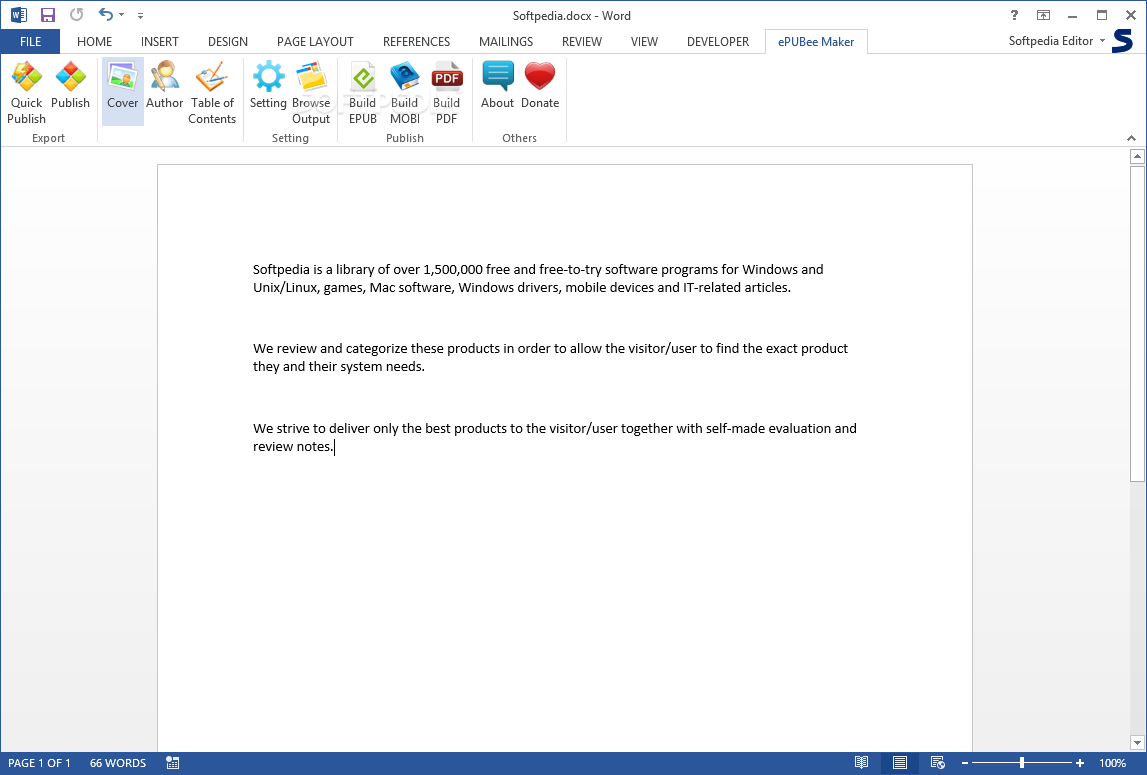Open Word Help question mark
Viewport: 1147px width, 775px height.
pyautogui.click(x=1014, y=15)
